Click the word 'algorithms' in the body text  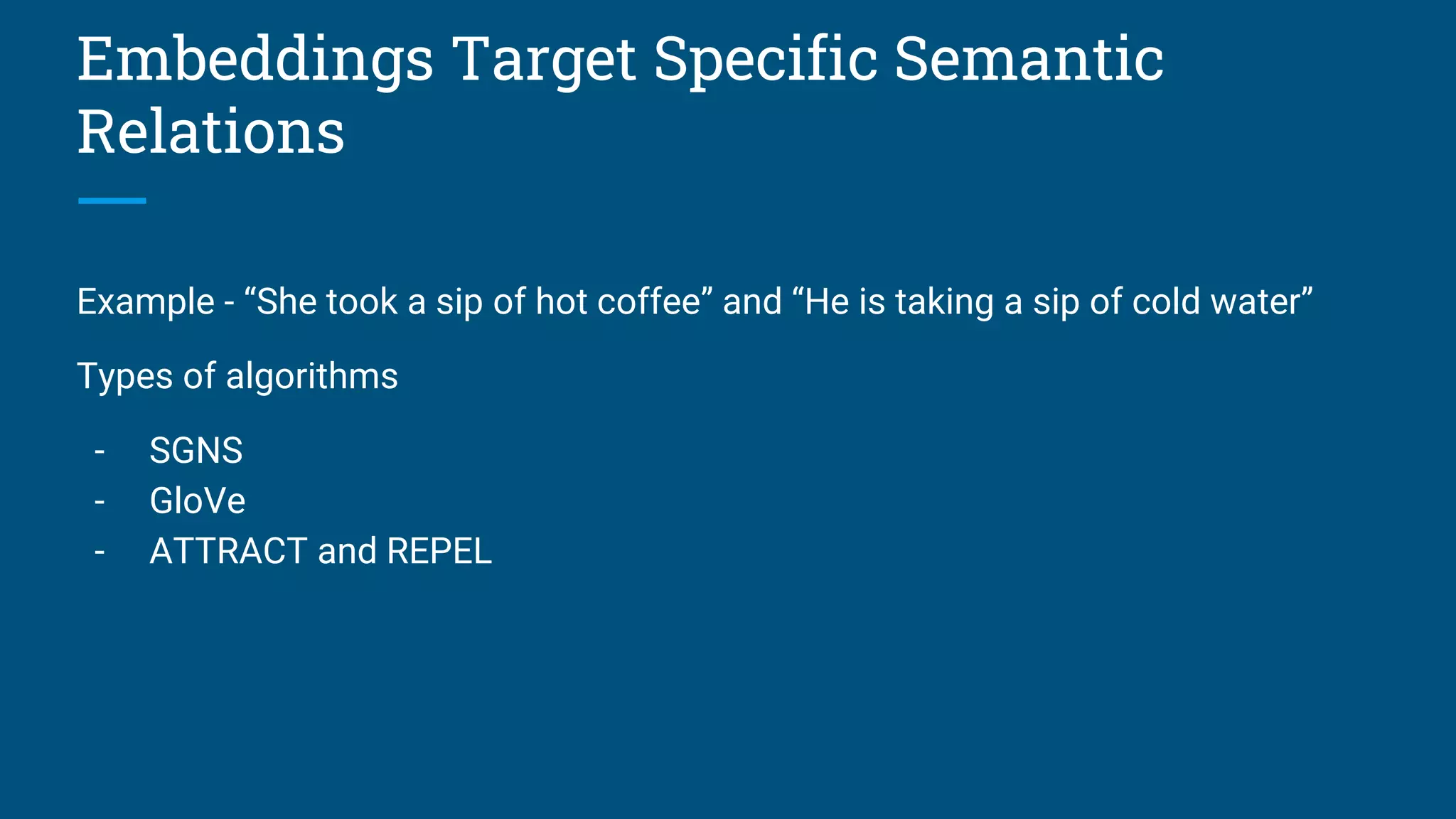coord(312,376)
